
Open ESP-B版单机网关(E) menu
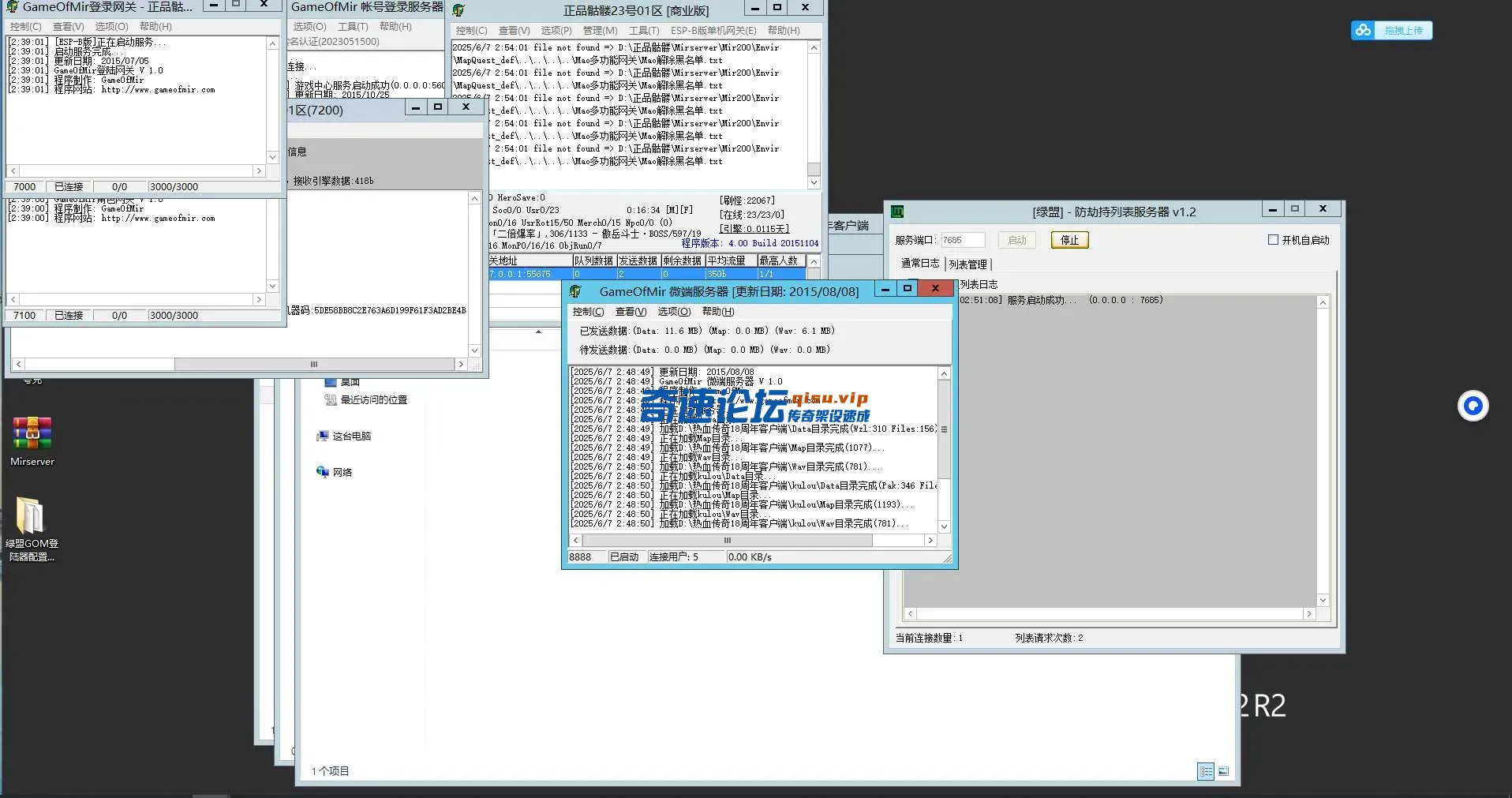[713, 31]
